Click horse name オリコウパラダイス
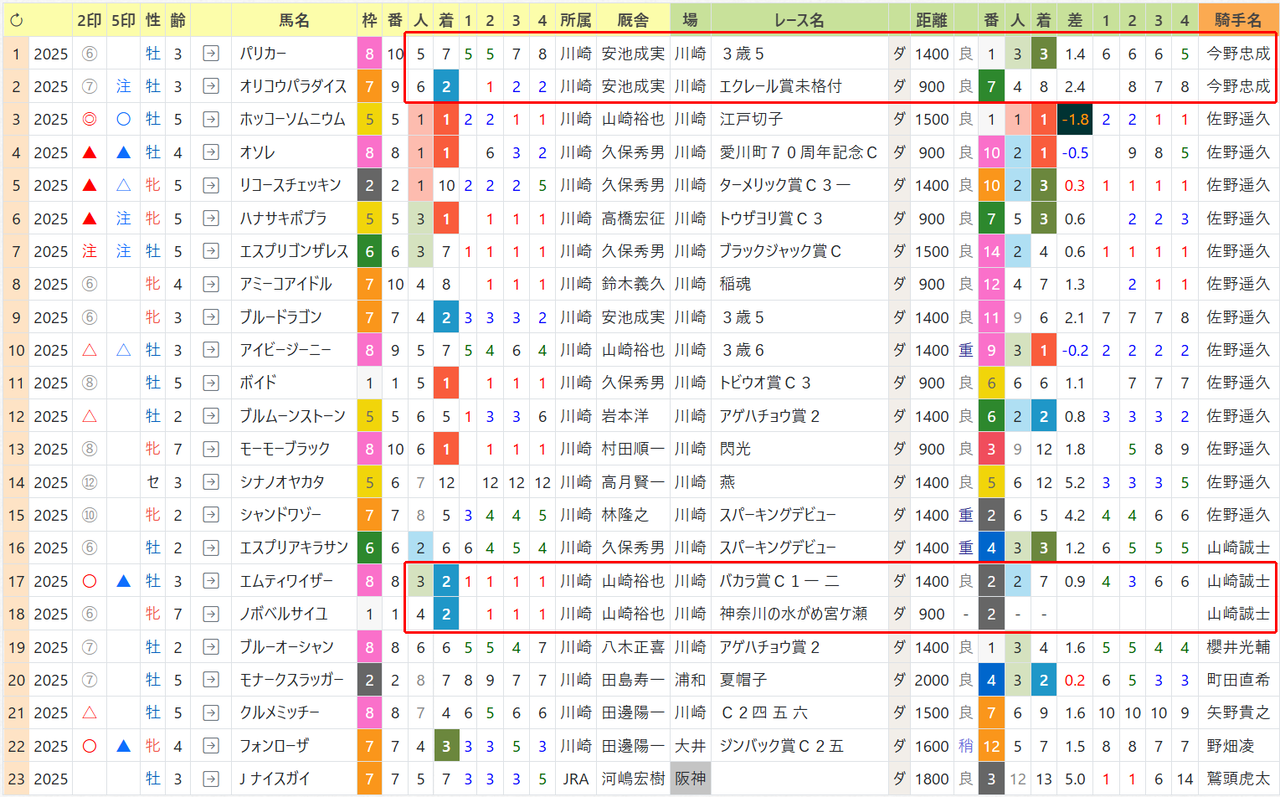Screen dimensions: 1280x797 [294, 87]
